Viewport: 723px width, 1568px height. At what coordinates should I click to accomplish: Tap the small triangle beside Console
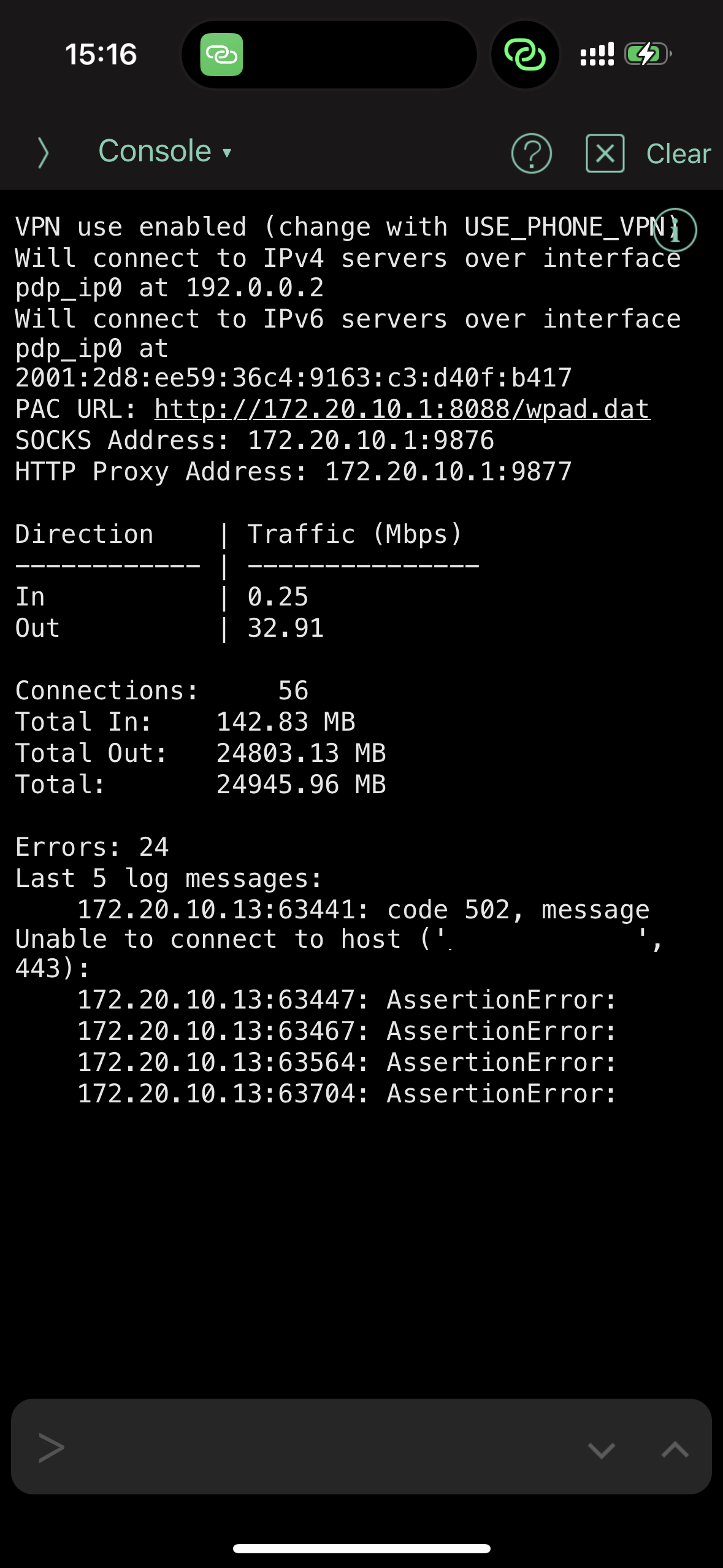(227, 153)
